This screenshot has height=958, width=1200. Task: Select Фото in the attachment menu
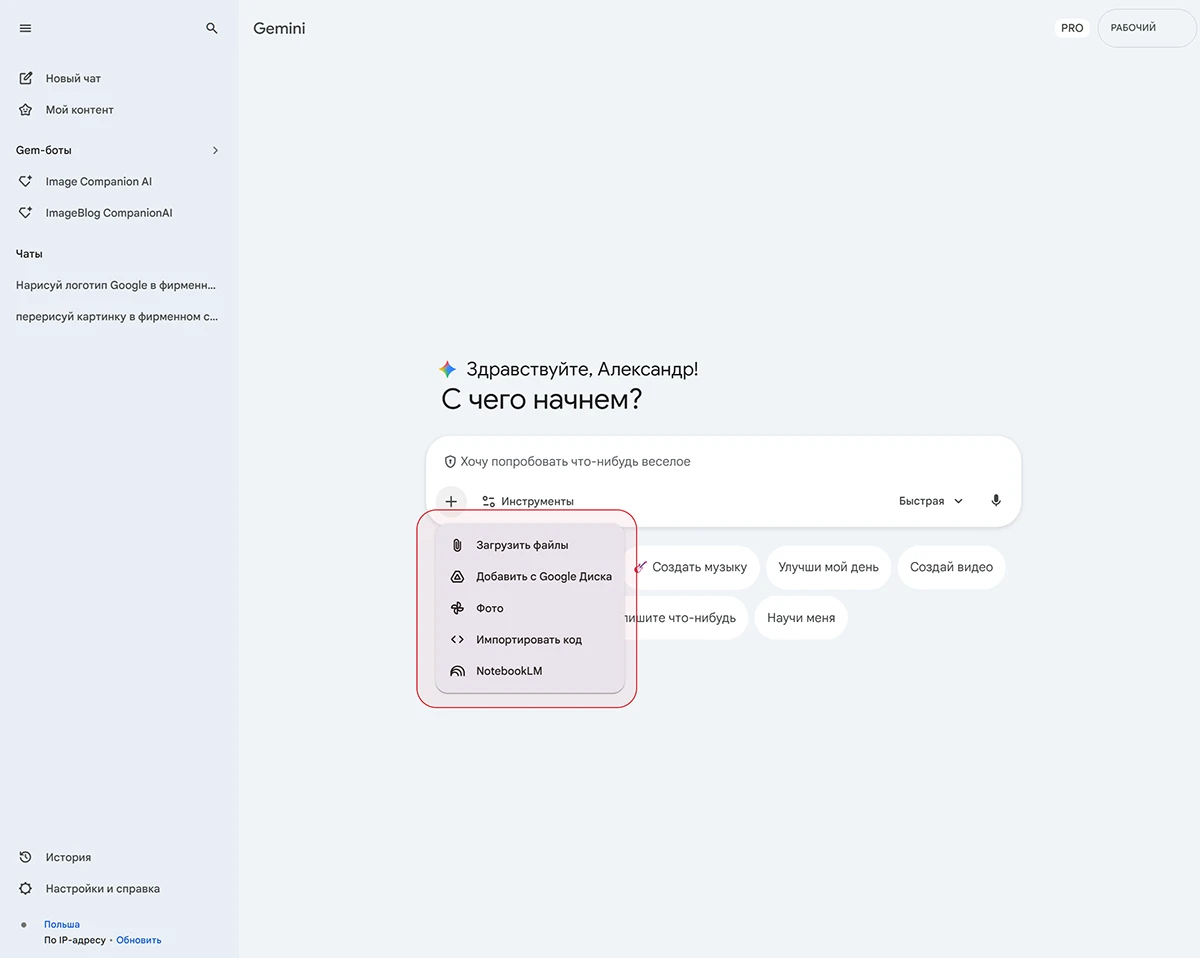tap(490, 608)
